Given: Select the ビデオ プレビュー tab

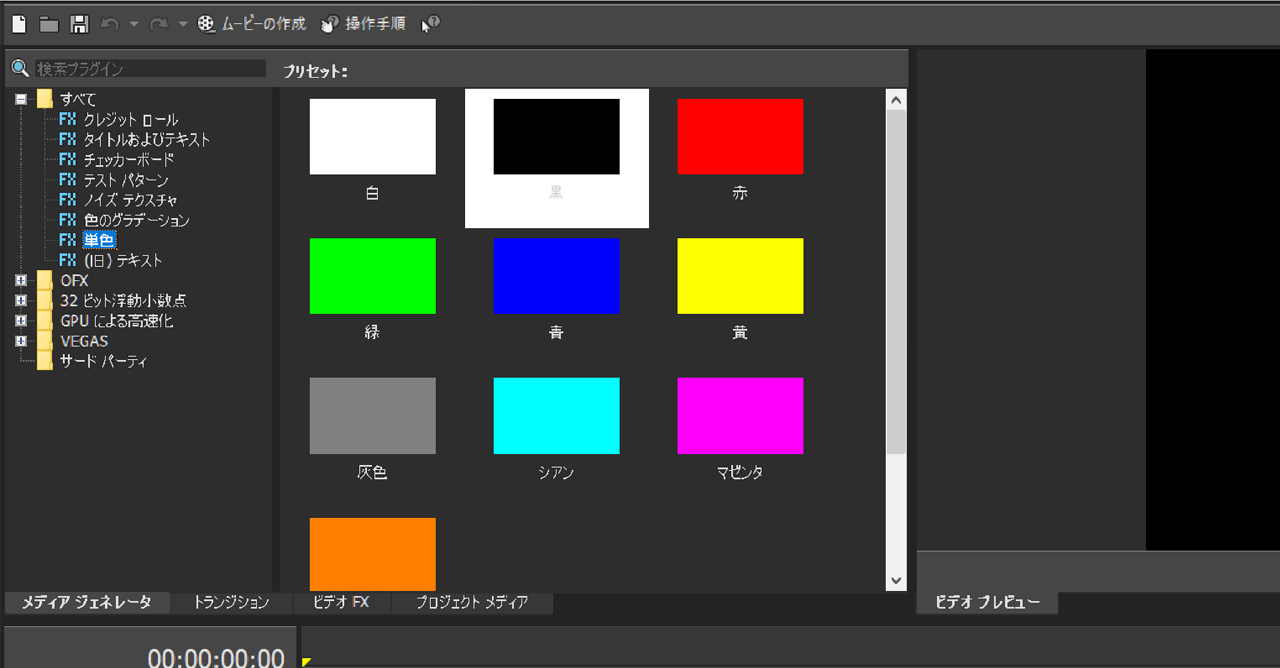Looking at the screenshot, I should click(987, 602).
